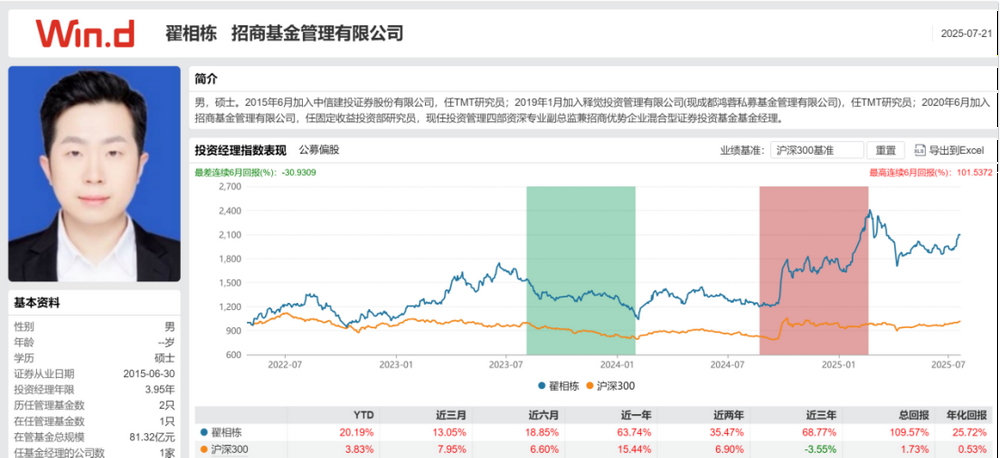Click the 证券从业日期 value 2015-06-30
This screenshot has height=458, width=1000.
(x=149, y=374)
